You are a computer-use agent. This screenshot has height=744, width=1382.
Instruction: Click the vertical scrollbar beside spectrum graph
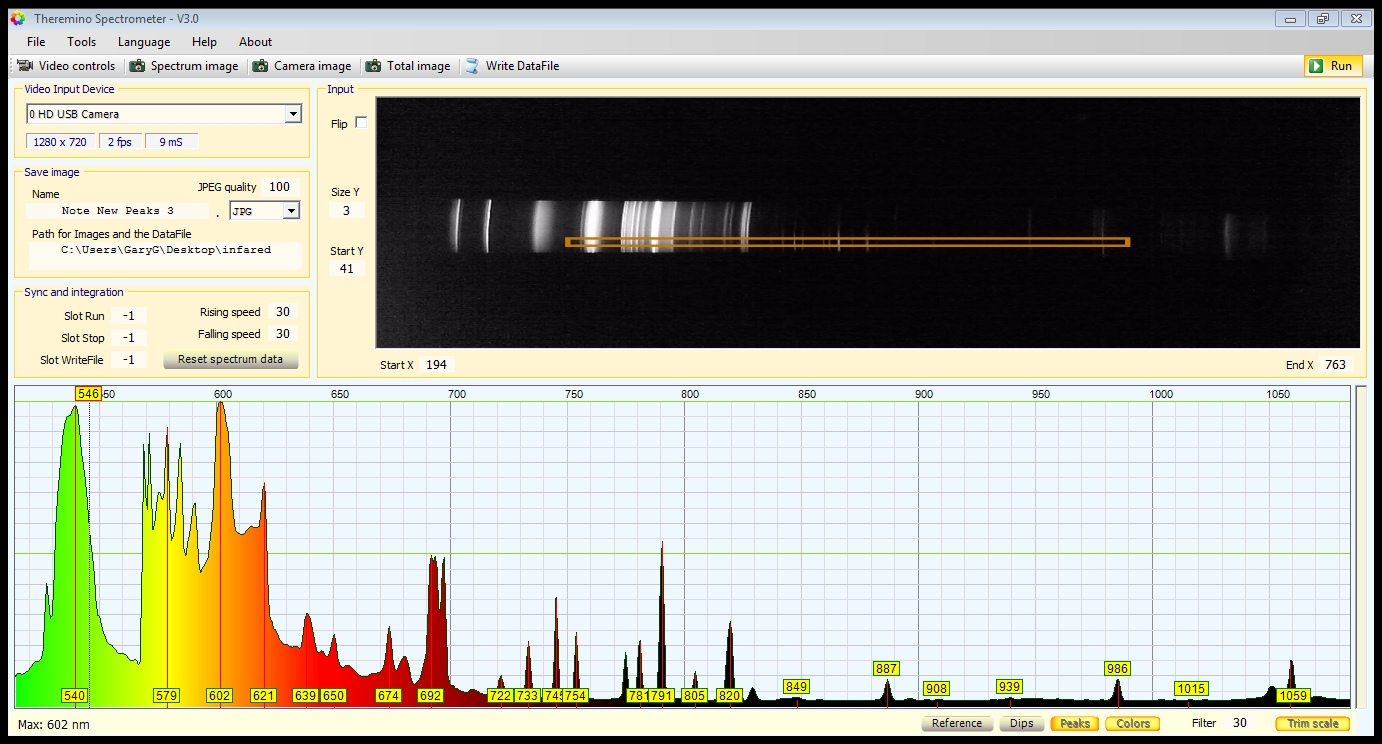tap(1360, 545)
